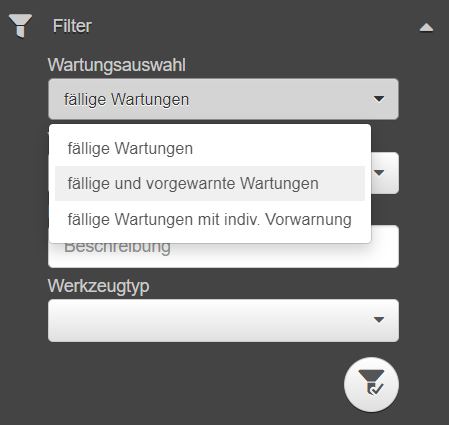This screenshot has width=449, height=425.
Task: Select 'fällige Wartungen mit indiv. Vorwarnung'
Action: pyautogui.click(x=210, y=219)
